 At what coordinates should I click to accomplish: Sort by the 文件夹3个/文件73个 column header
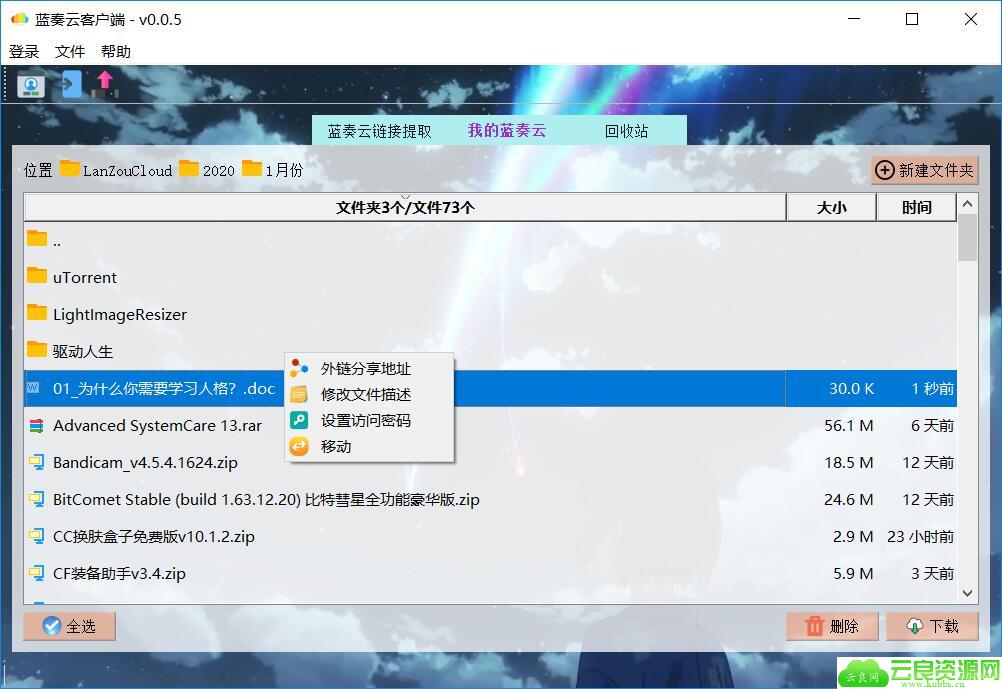[x=405, y=207]
